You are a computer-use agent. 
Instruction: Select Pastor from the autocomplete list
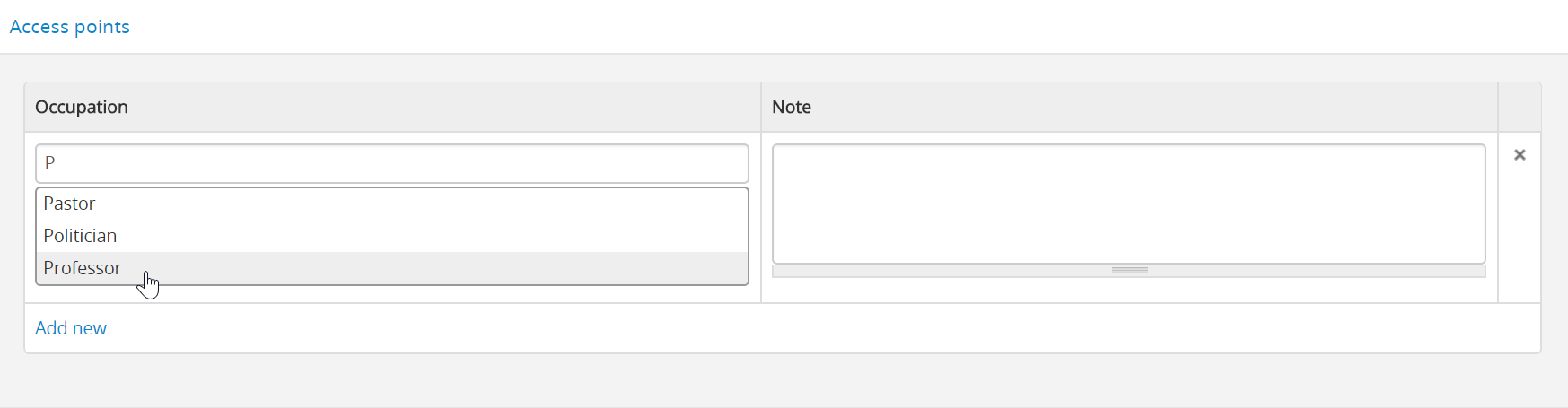click(x=70, y=204)
